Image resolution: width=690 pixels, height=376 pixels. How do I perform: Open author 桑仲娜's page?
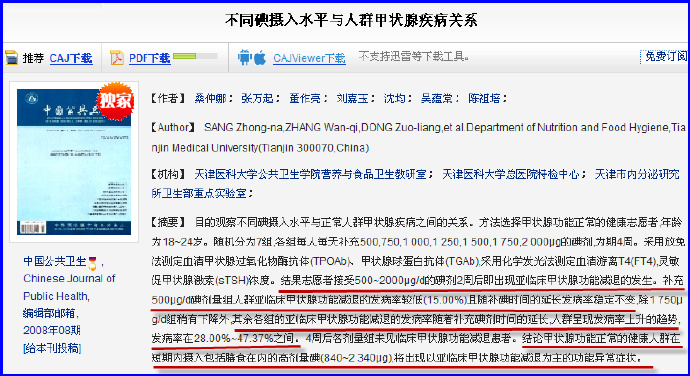click(x=210, y=98)
